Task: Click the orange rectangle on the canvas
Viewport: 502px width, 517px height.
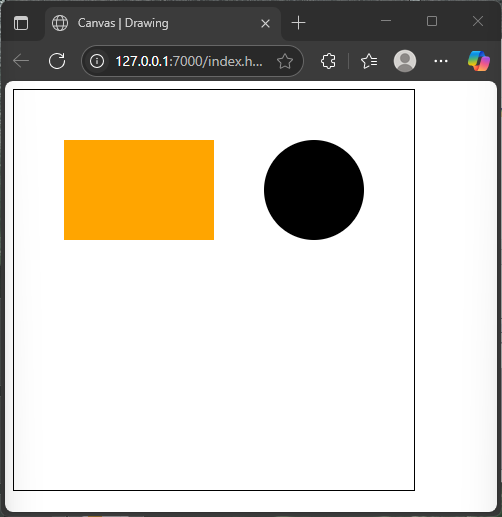Action: [x=139, y=190]
